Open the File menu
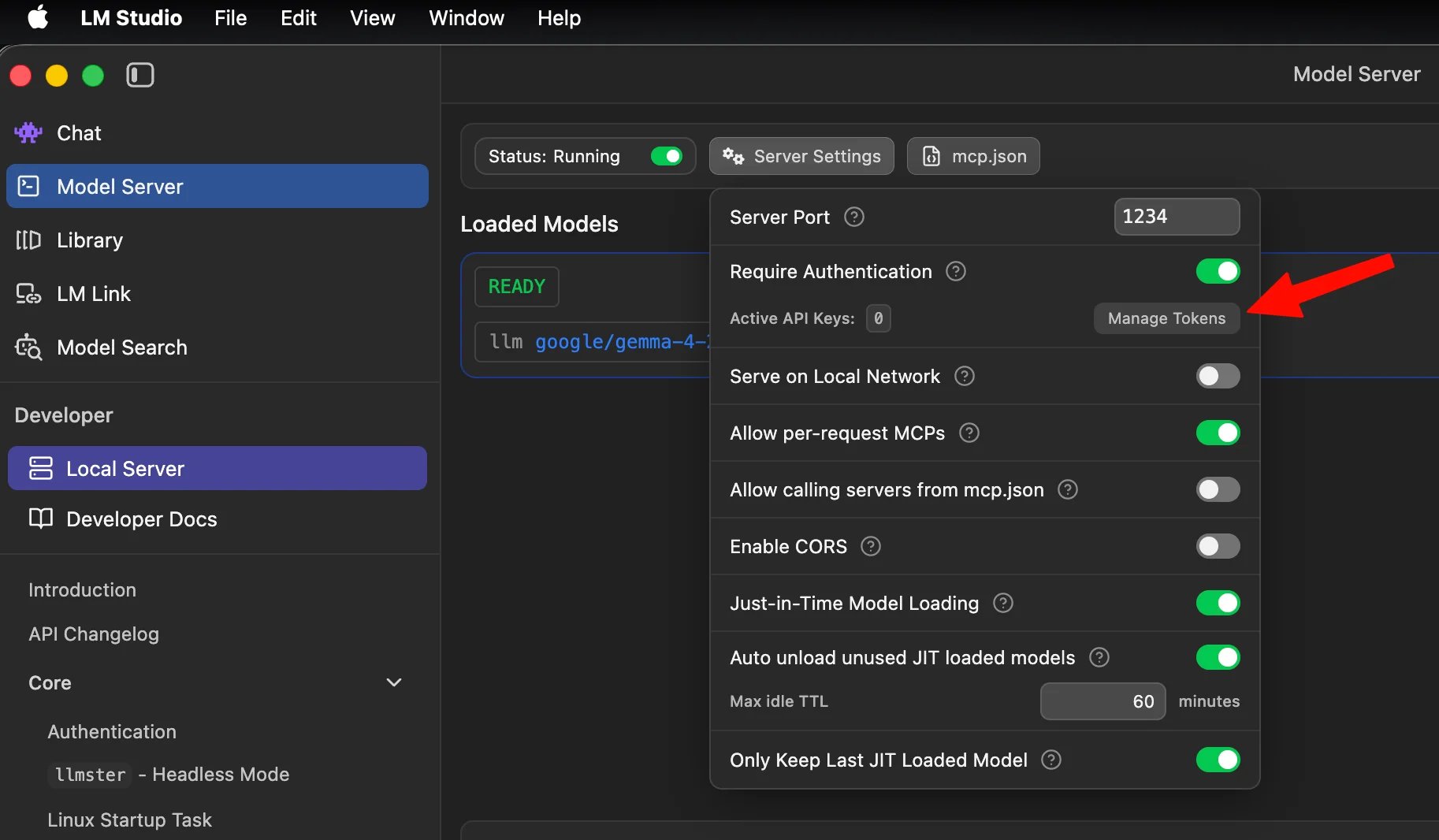This screenshot has height=840, width=1439. (230, 17)
